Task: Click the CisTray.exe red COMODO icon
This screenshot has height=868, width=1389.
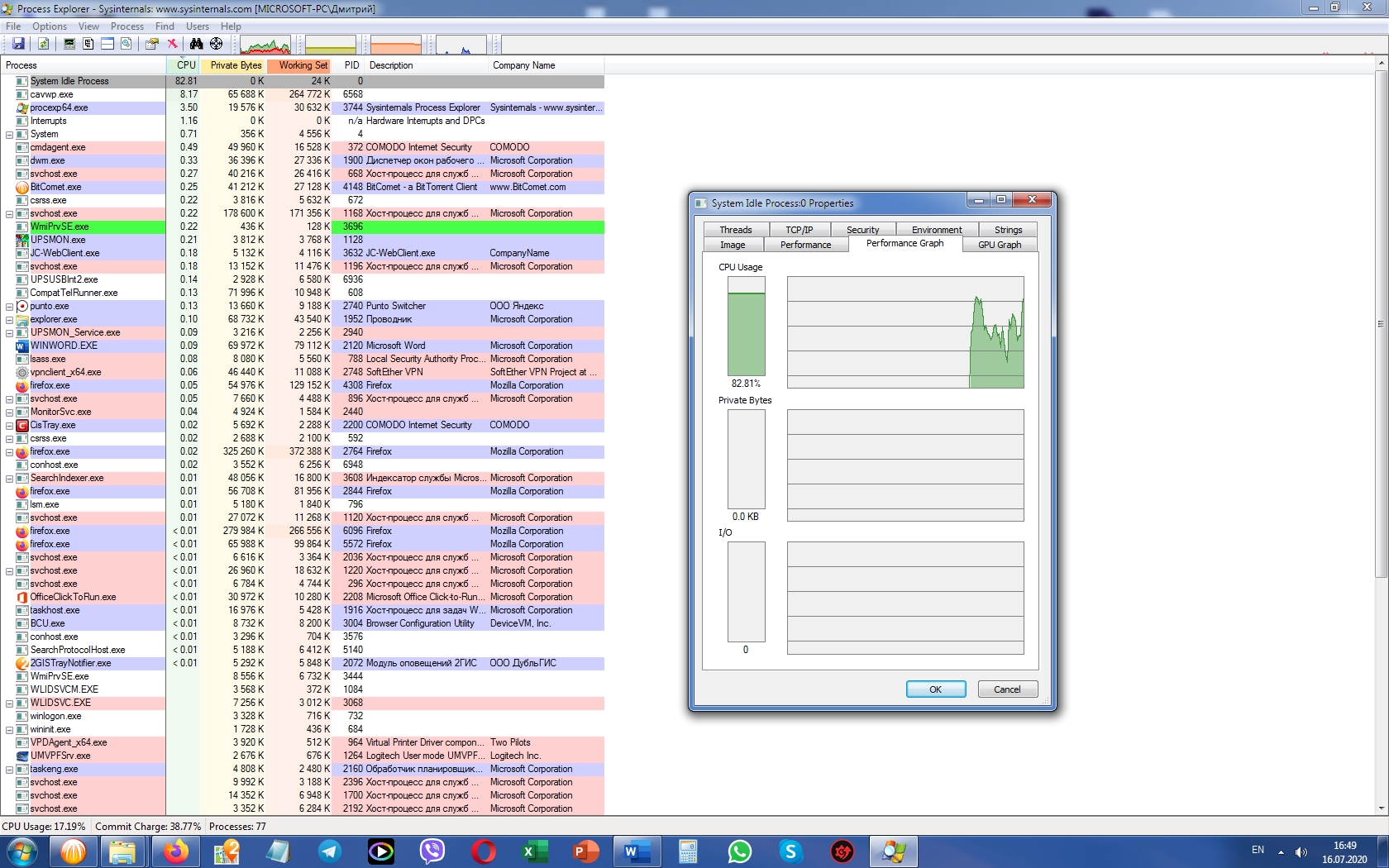Action: coord(22,425)
